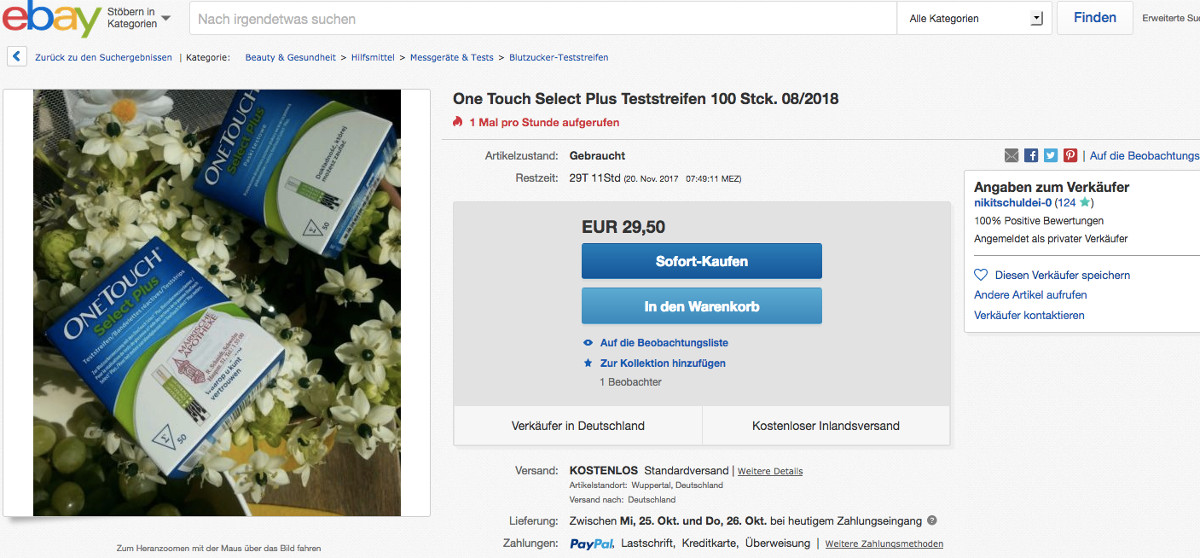Open the Stöbern in Kategorien dropdown
1200x558 pixels.
138,18
